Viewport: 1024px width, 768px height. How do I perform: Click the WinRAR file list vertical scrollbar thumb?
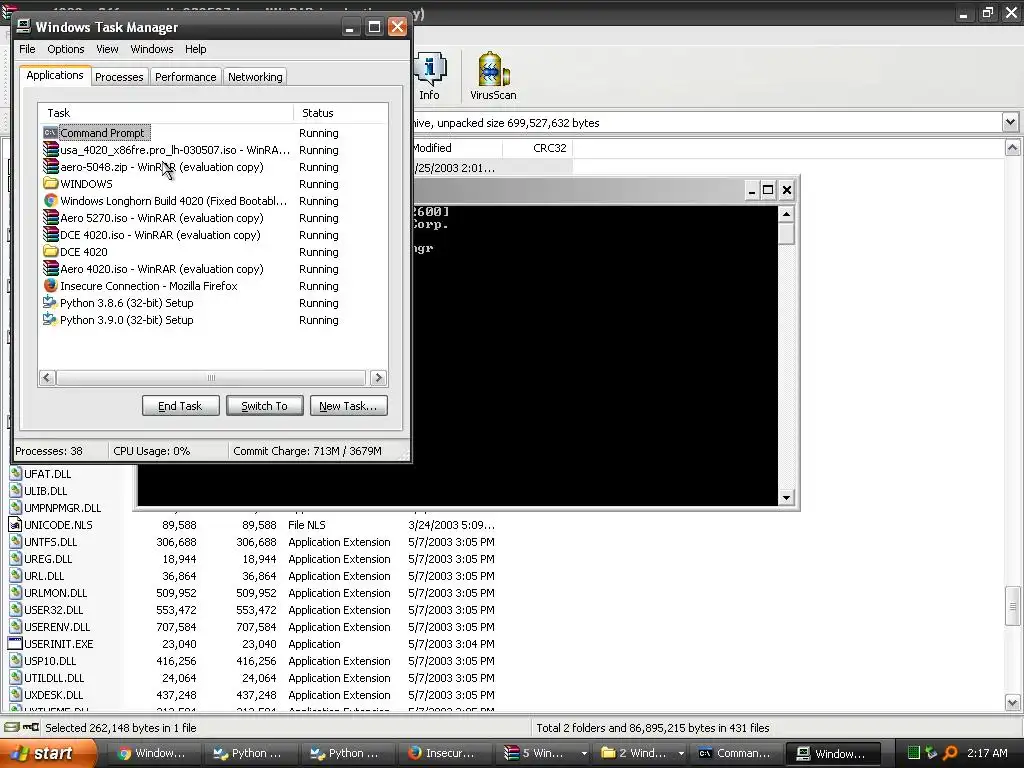point(1012,605)
